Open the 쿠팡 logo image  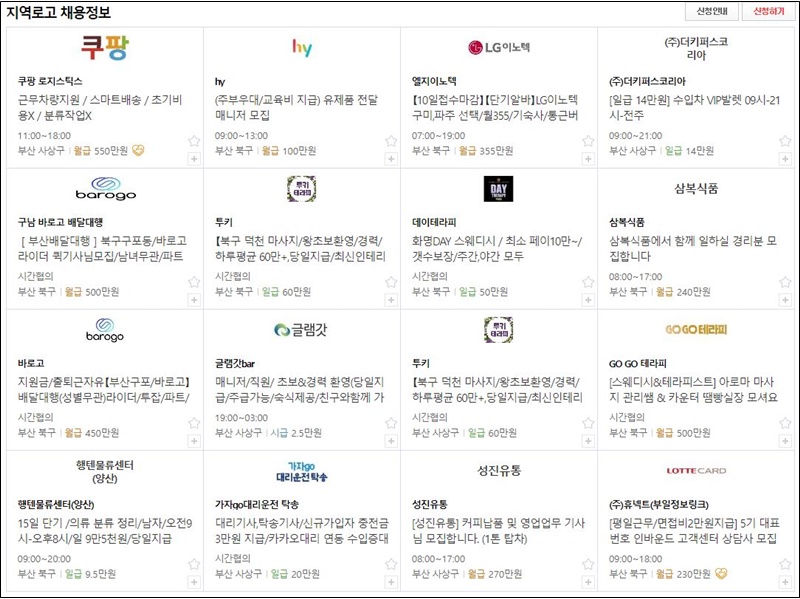click(x=105, y=47)
